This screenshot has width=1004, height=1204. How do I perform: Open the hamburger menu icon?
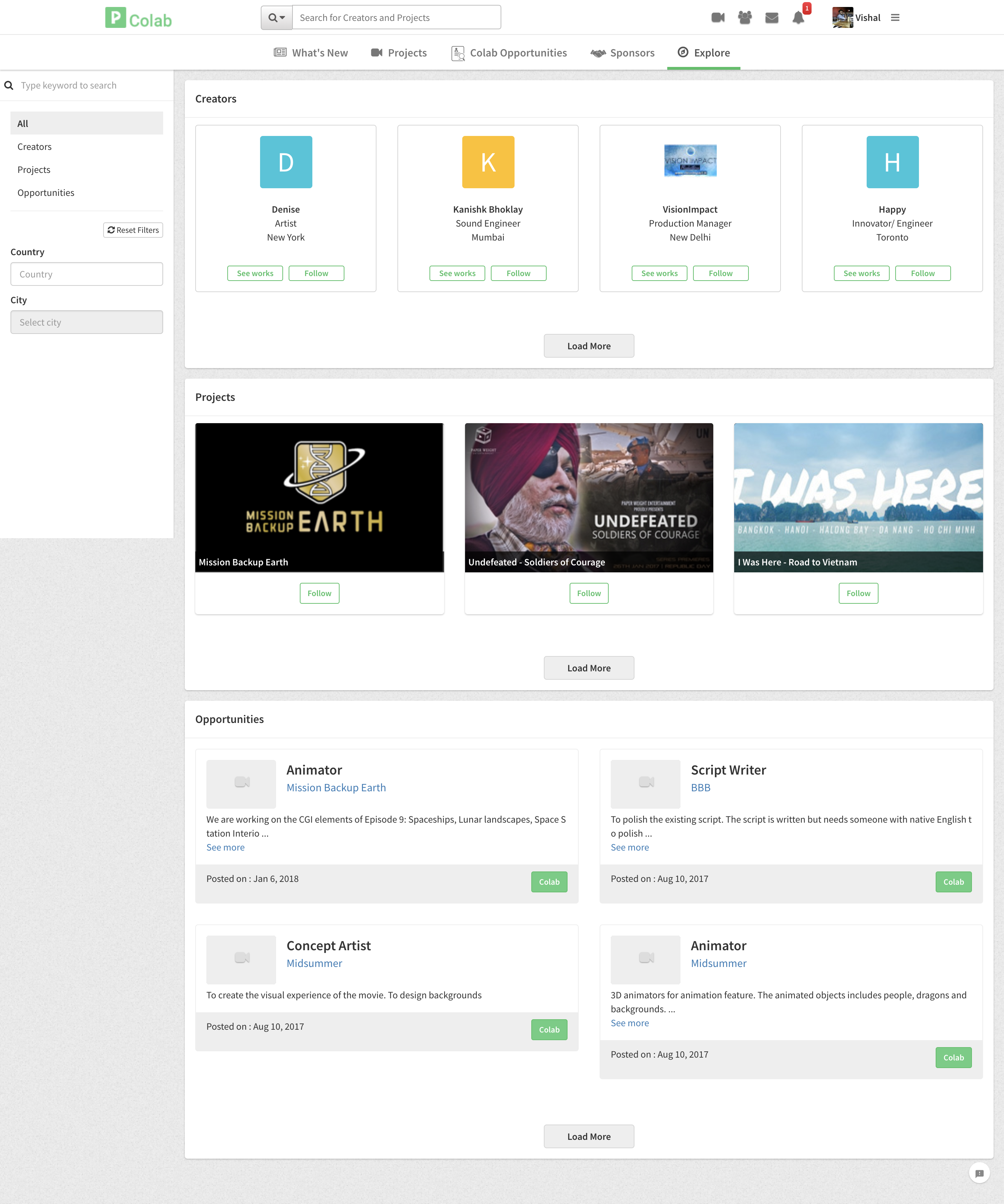(895, 17)
